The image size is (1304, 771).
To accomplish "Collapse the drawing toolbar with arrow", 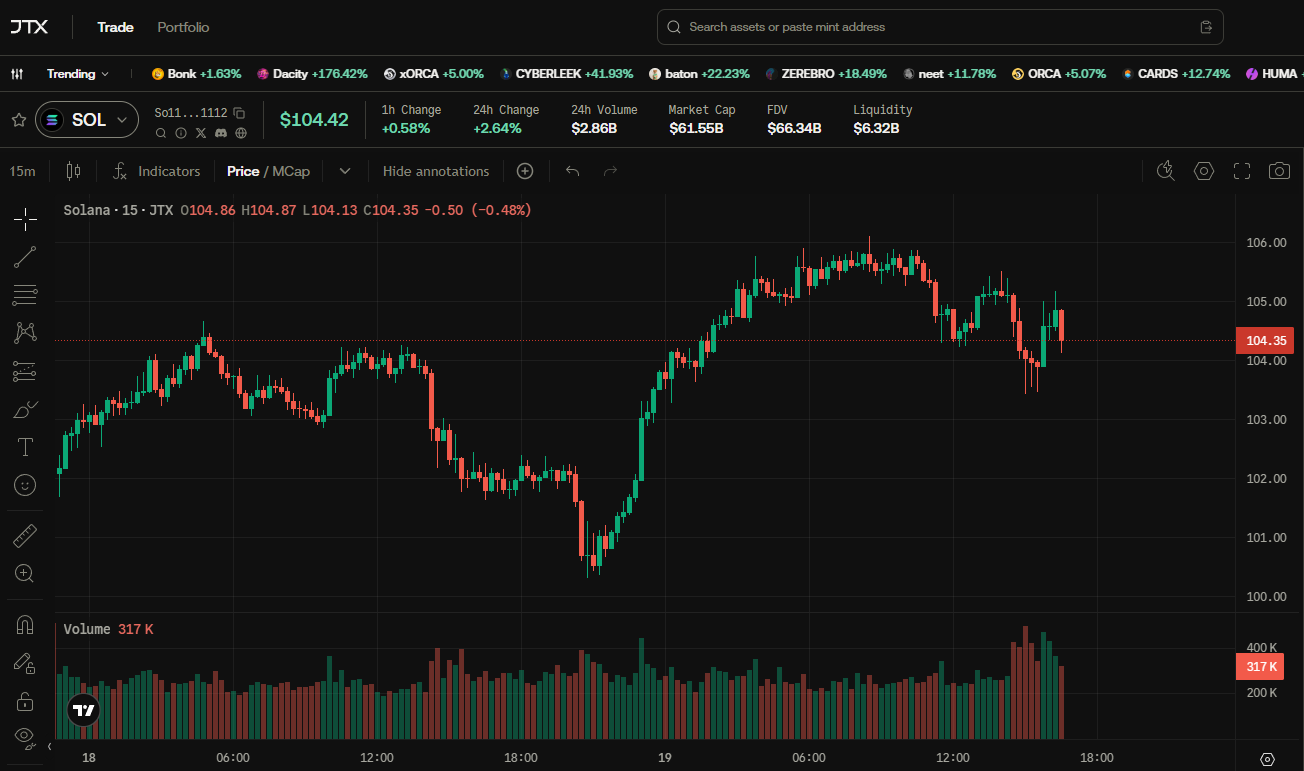I will click(x=50, y=746).
